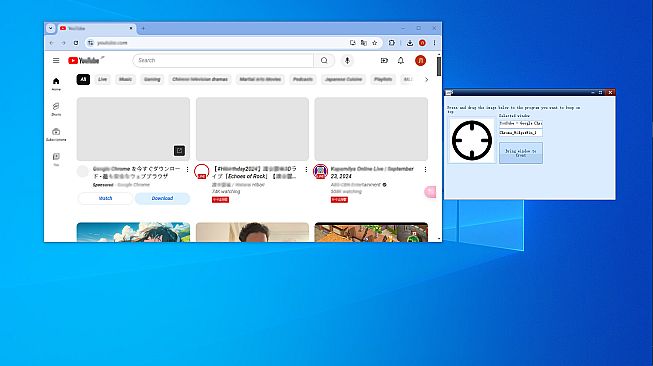Open the Echoes of Rock live video title

click(x=254, y=172)
